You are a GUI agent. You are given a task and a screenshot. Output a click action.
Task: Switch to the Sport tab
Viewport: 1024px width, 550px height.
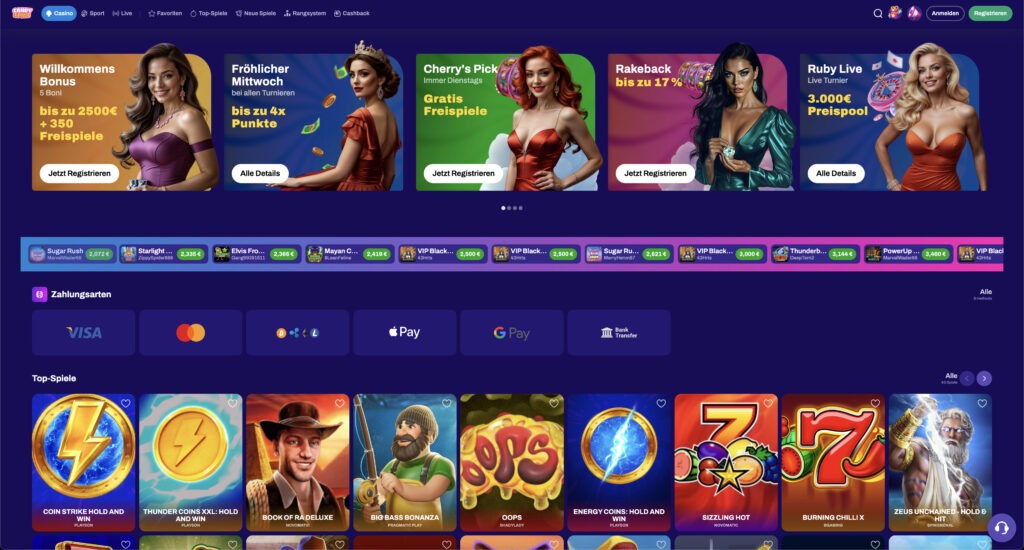tap(93, 13)
